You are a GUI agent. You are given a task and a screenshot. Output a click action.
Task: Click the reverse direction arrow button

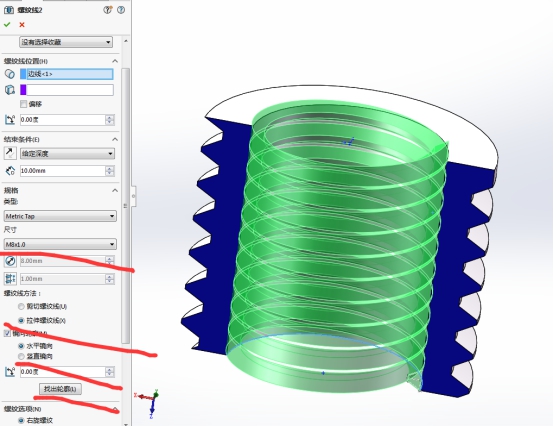pyautogui.click(x=10, y=153)
